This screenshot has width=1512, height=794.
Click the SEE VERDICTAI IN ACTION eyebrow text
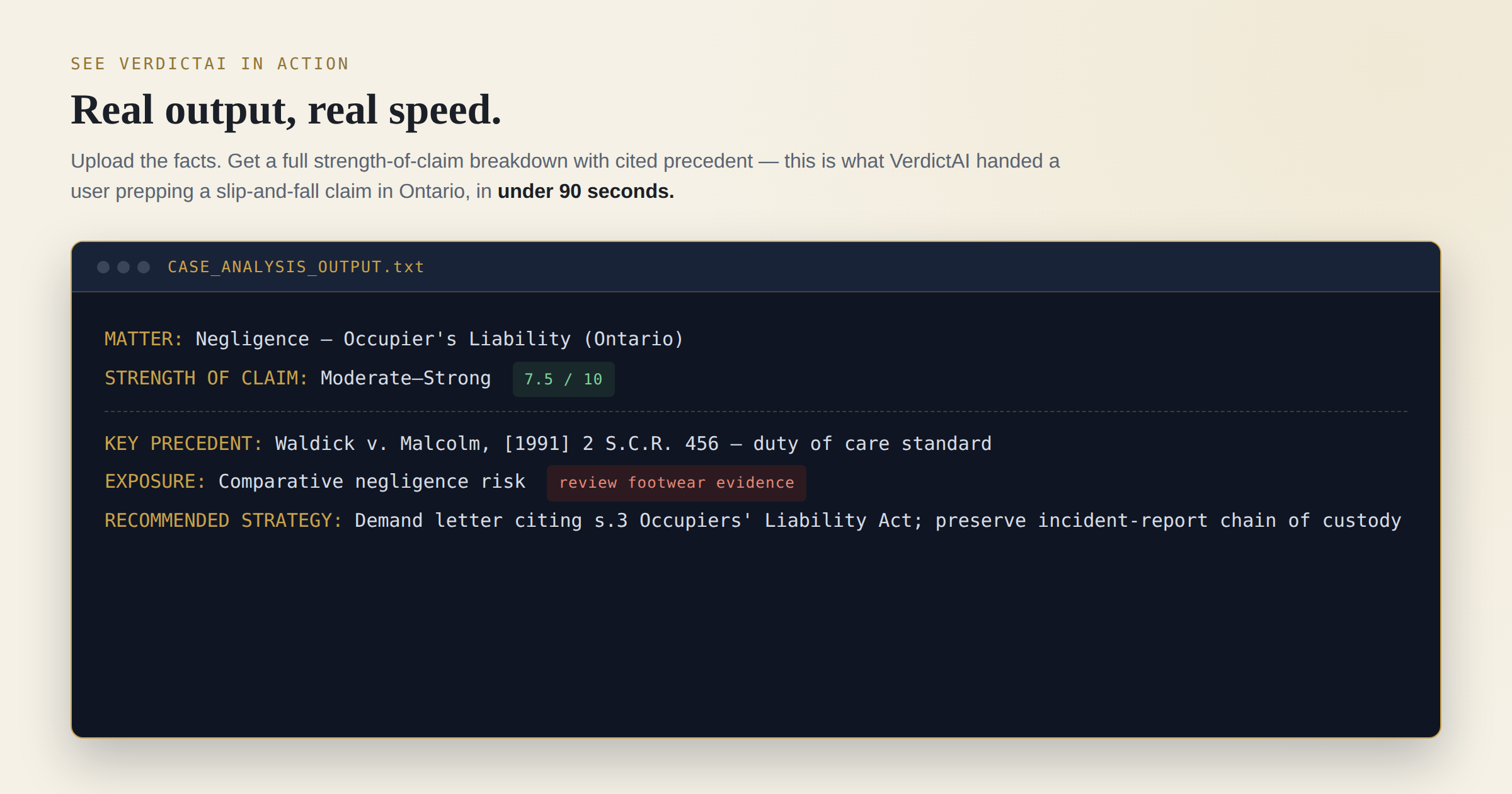tap(210, 64)
